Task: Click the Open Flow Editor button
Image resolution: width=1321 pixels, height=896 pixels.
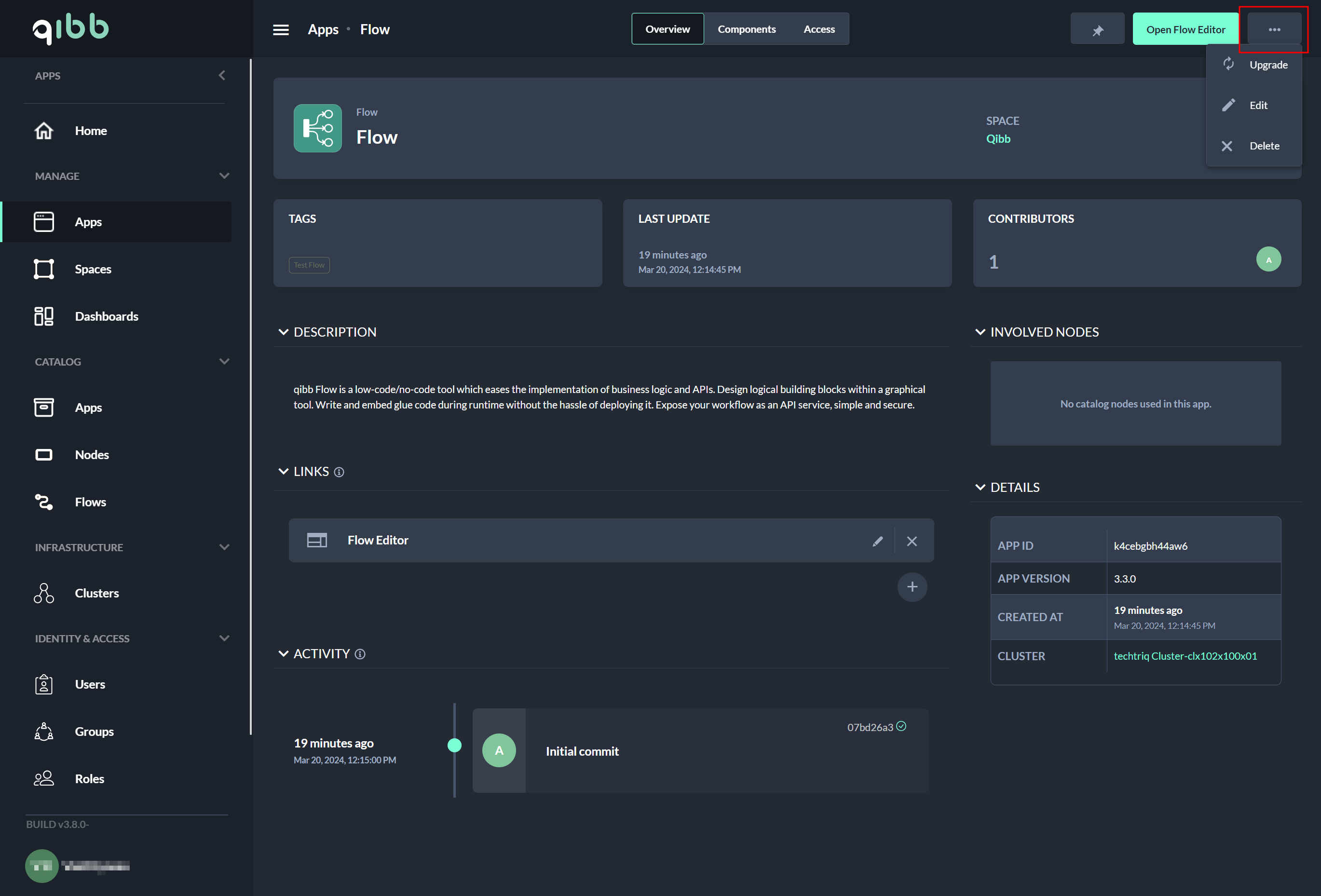Action: [x=1185, y=29]
